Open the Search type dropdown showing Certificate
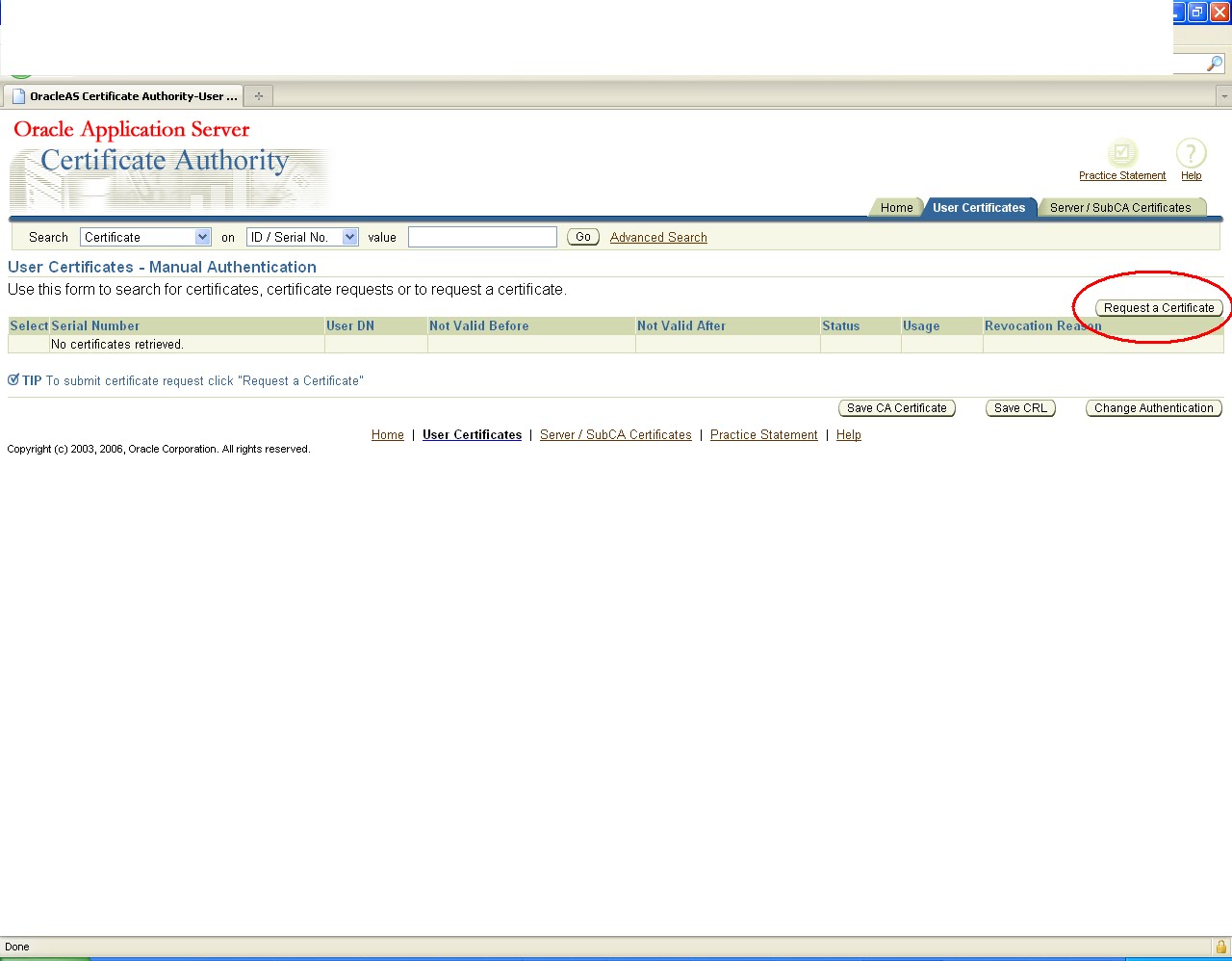This screenshot has height=961, width=1232. (145, 237)
